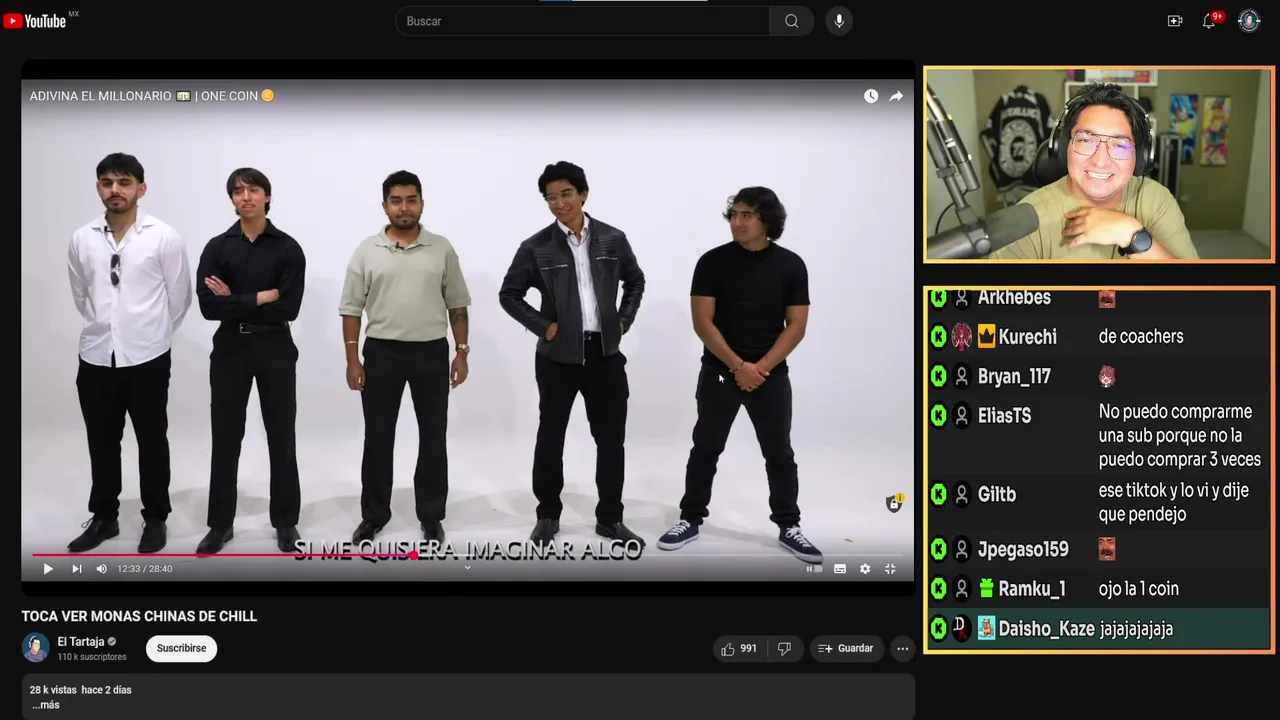Click Daisho_Kaze's character badge icon

[x=986, y=629]
